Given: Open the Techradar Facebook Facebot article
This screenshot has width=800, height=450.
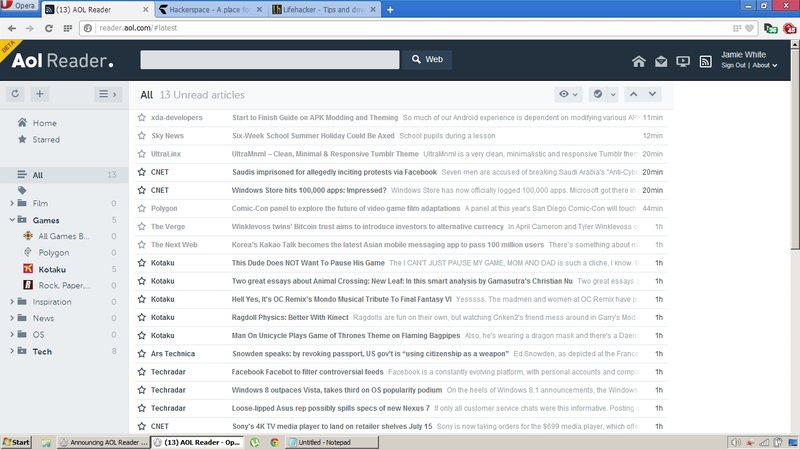Looking at the screenshot, I should [307, 372].
